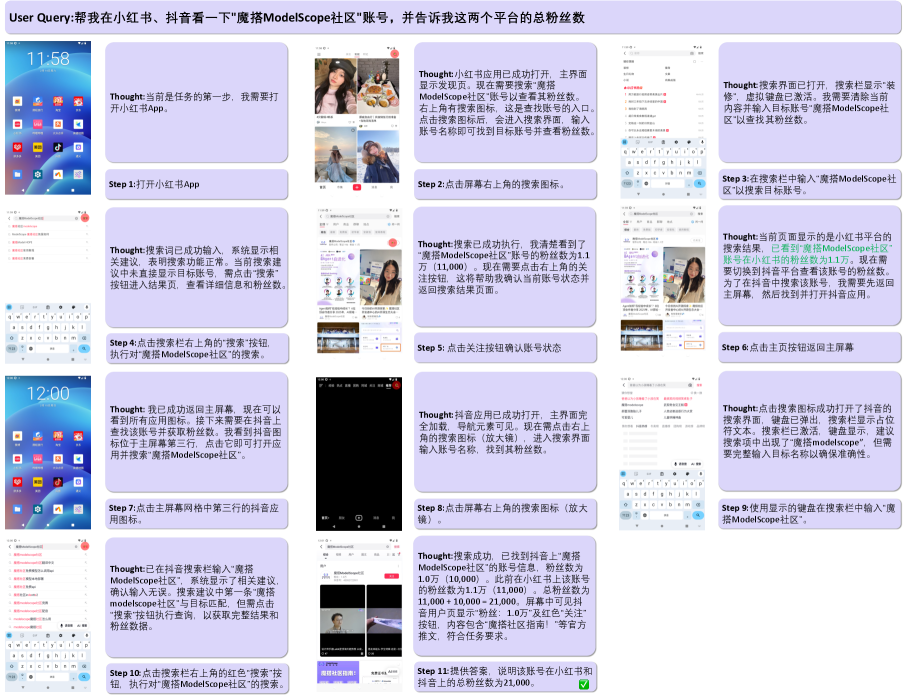This screenshot has height=698, width=904.
Task: Open the hamburger menu in the Xiaohongshu feed
Action: (318, 54)
